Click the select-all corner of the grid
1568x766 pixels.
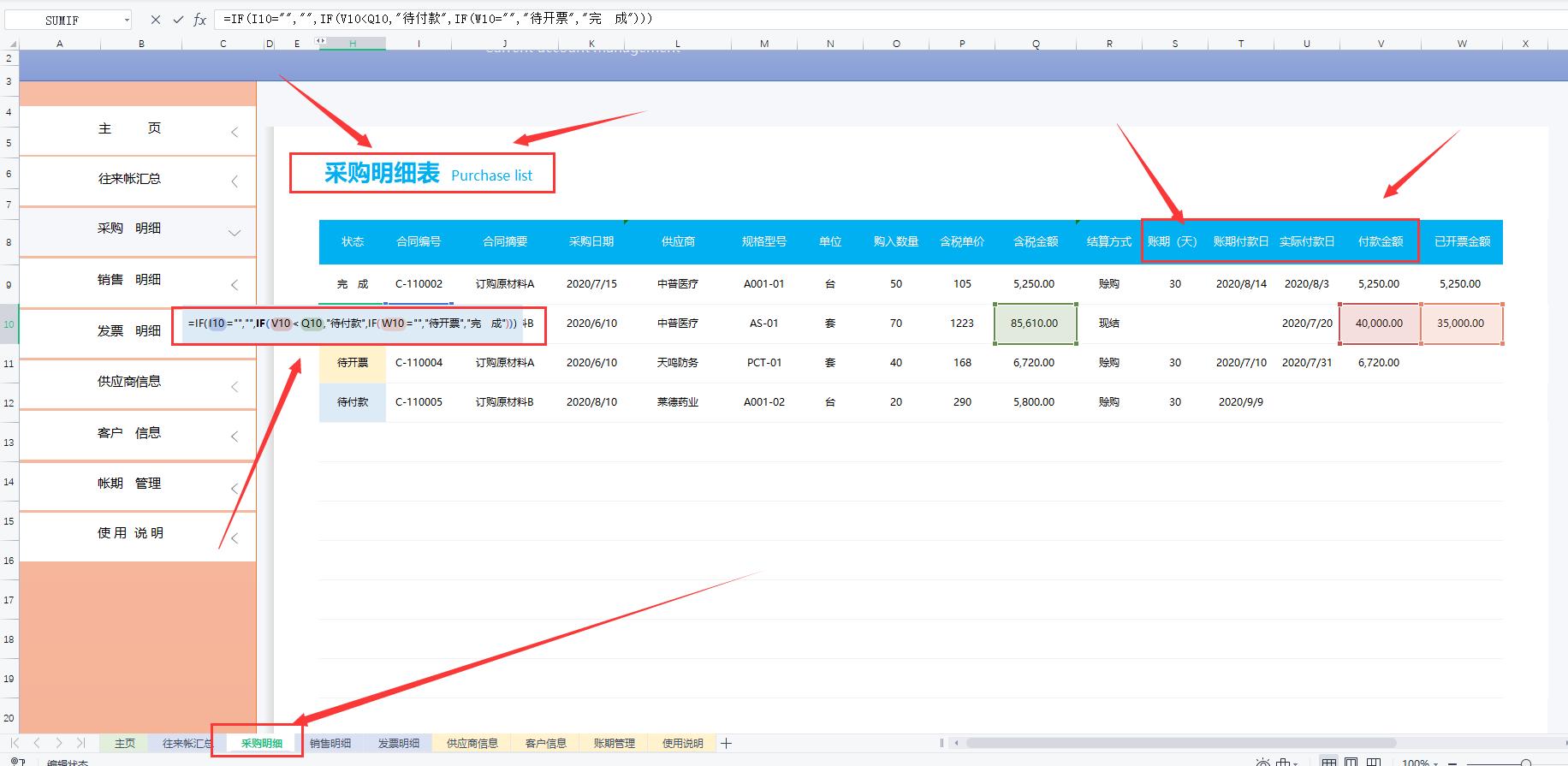(9, 43)
